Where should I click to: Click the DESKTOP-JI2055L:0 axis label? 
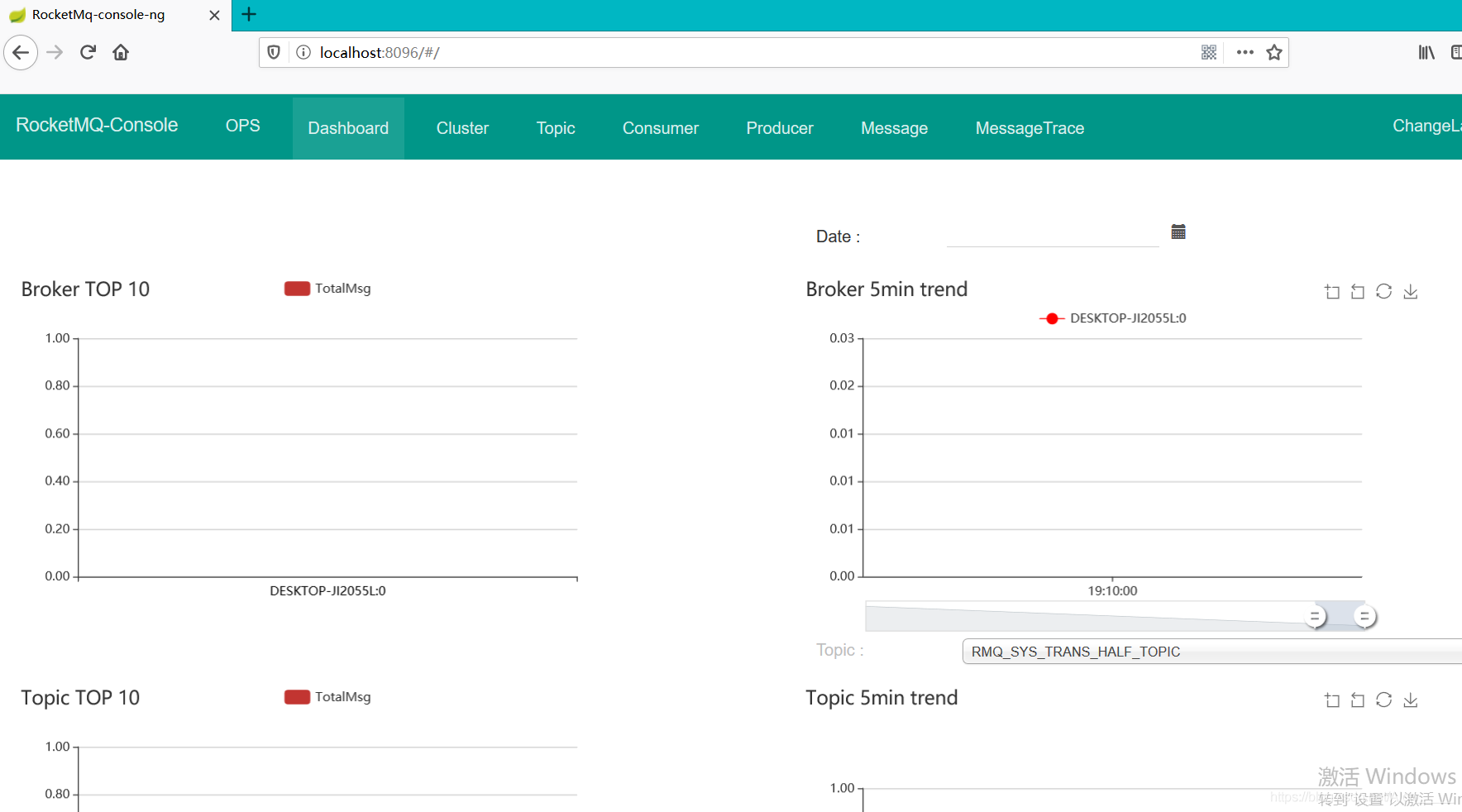coord(327,591)
